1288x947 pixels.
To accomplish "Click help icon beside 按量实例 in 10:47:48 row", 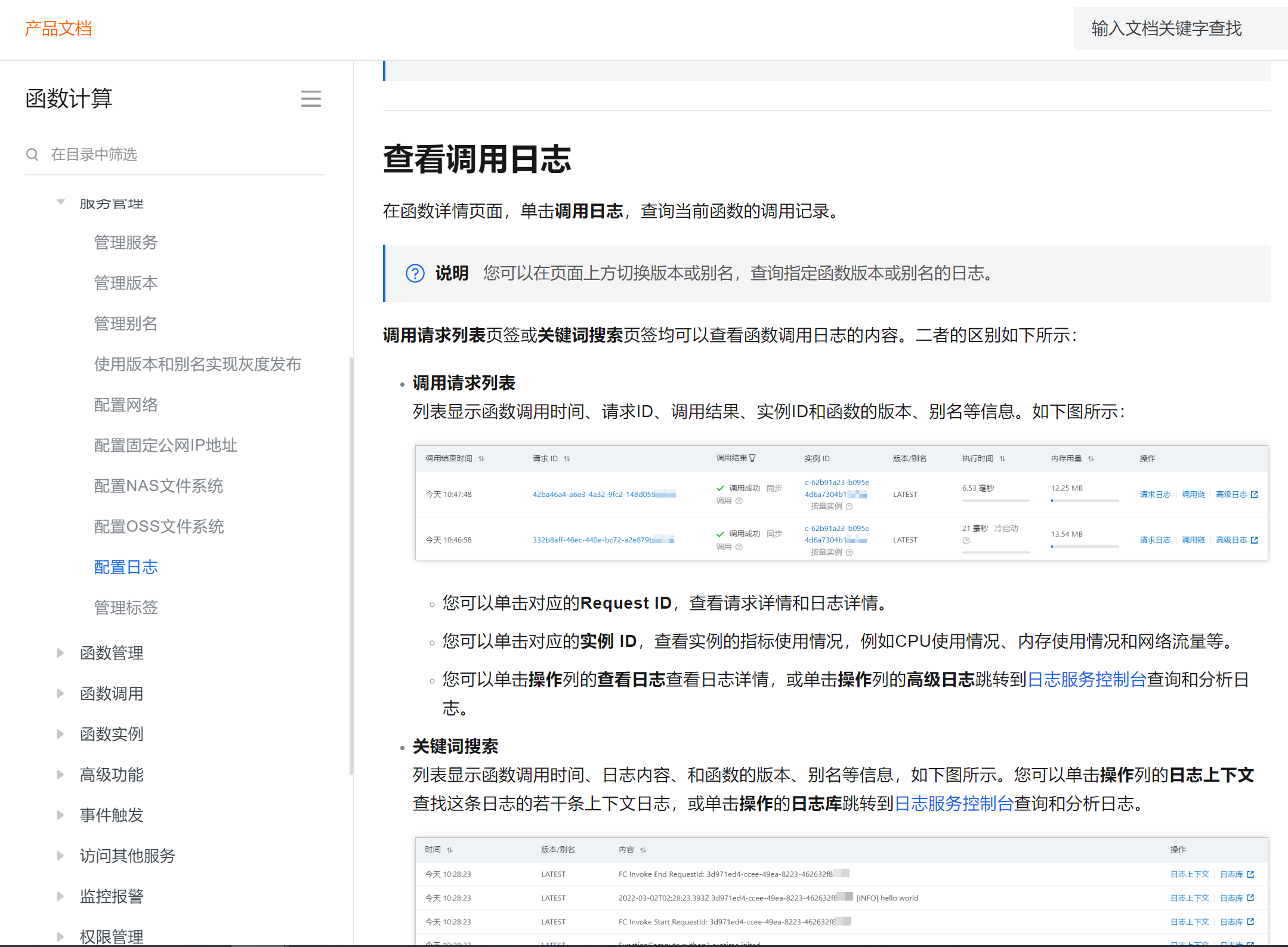I will (849, 506).
